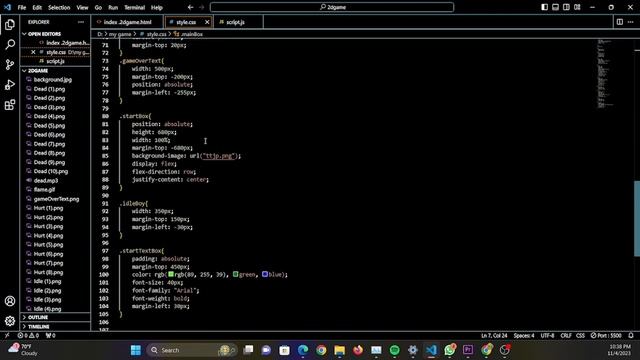Open Spotify from the taskbar
The image size is (640, 360).
coord(394,350)
